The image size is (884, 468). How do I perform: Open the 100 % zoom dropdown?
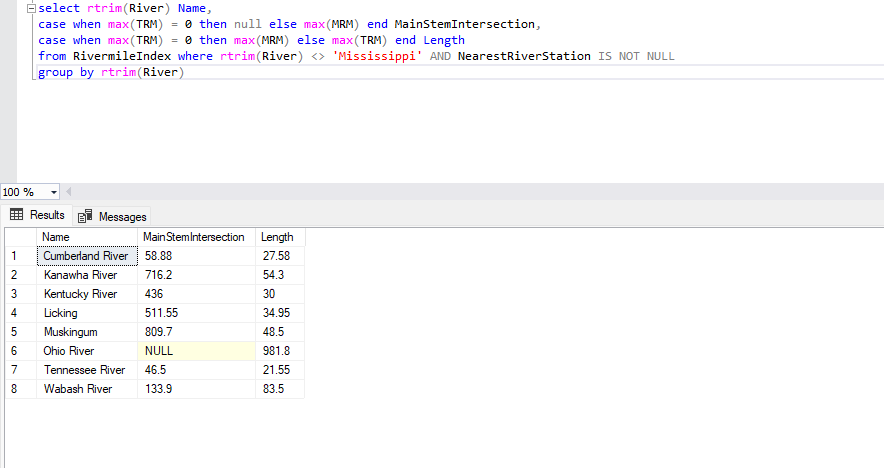point(54,192)
